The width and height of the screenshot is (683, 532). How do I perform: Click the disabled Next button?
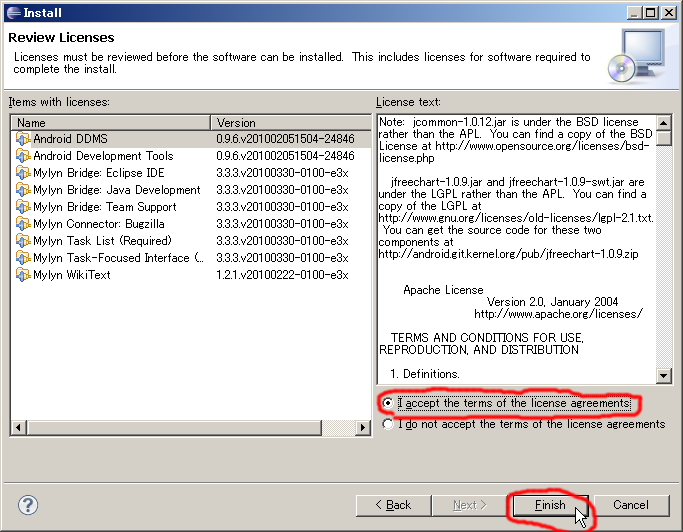point(469,505)
